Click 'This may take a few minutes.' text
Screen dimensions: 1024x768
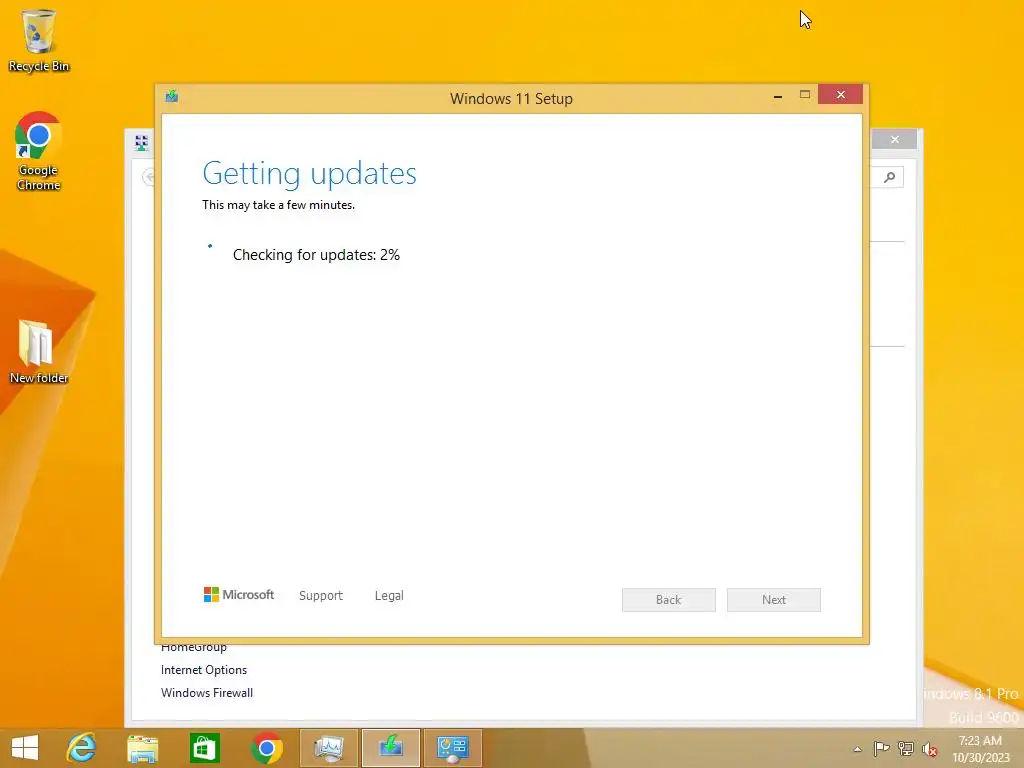278,205
